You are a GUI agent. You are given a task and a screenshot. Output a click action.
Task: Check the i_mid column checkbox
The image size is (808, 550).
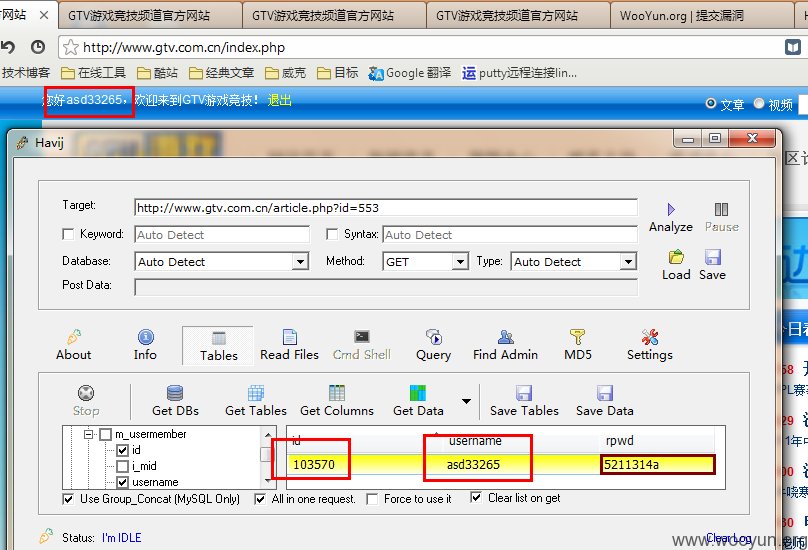coord(122,466)
